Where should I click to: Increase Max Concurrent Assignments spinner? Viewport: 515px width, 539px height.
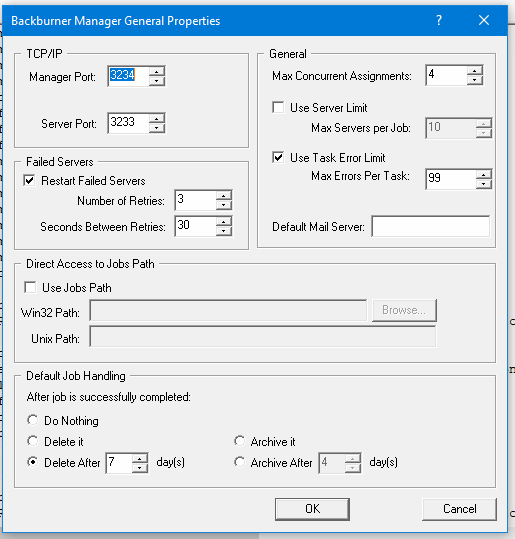pyautogui.click(x=474, y=70)
